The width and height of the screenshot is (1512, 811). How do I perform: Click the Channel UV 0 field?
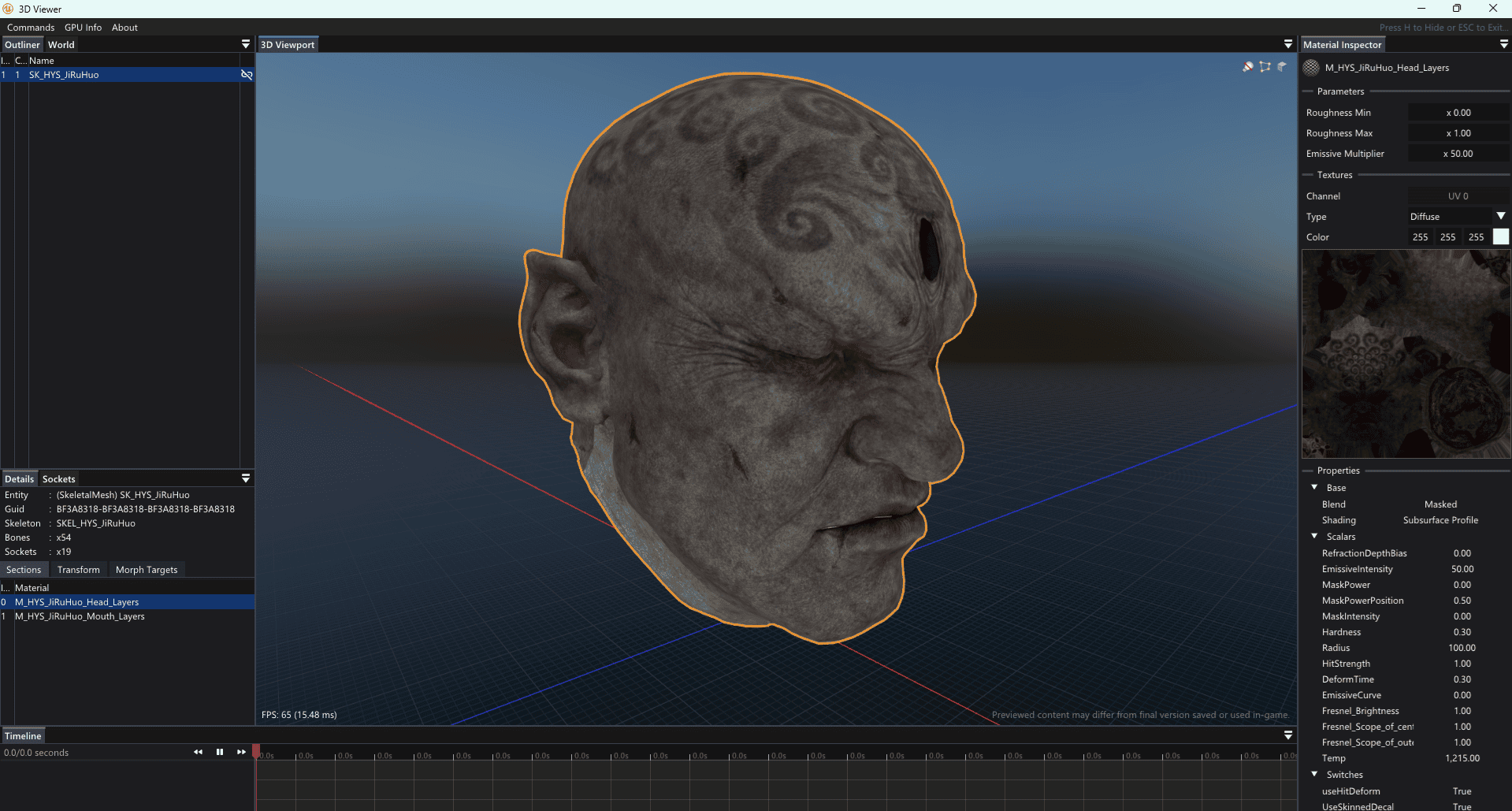coord(1458,196)
